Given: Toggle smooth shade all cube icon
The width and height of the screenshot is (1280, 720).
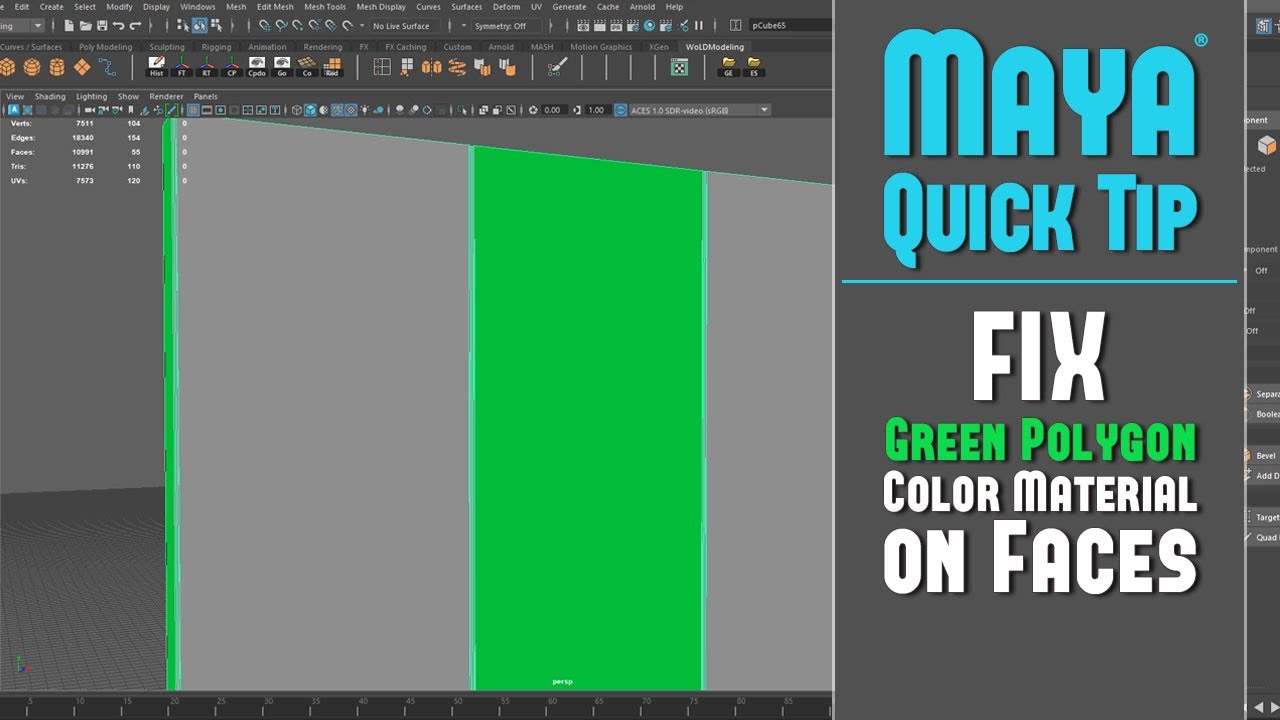Looking at the screenshot, I should pyautogui.click(x=310, y=110).
